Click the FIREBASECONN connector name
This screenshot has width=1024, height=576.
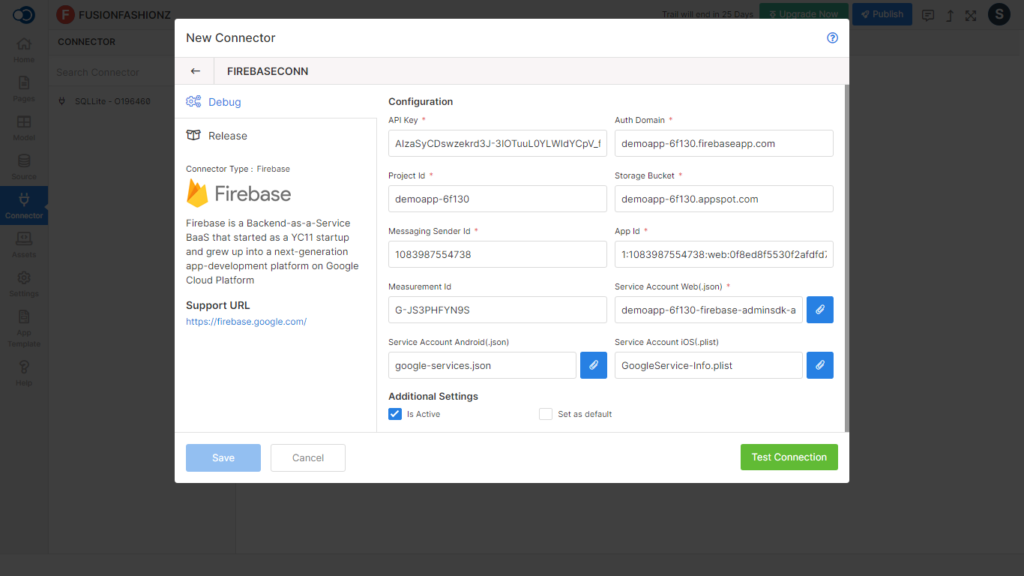point(268,71)
